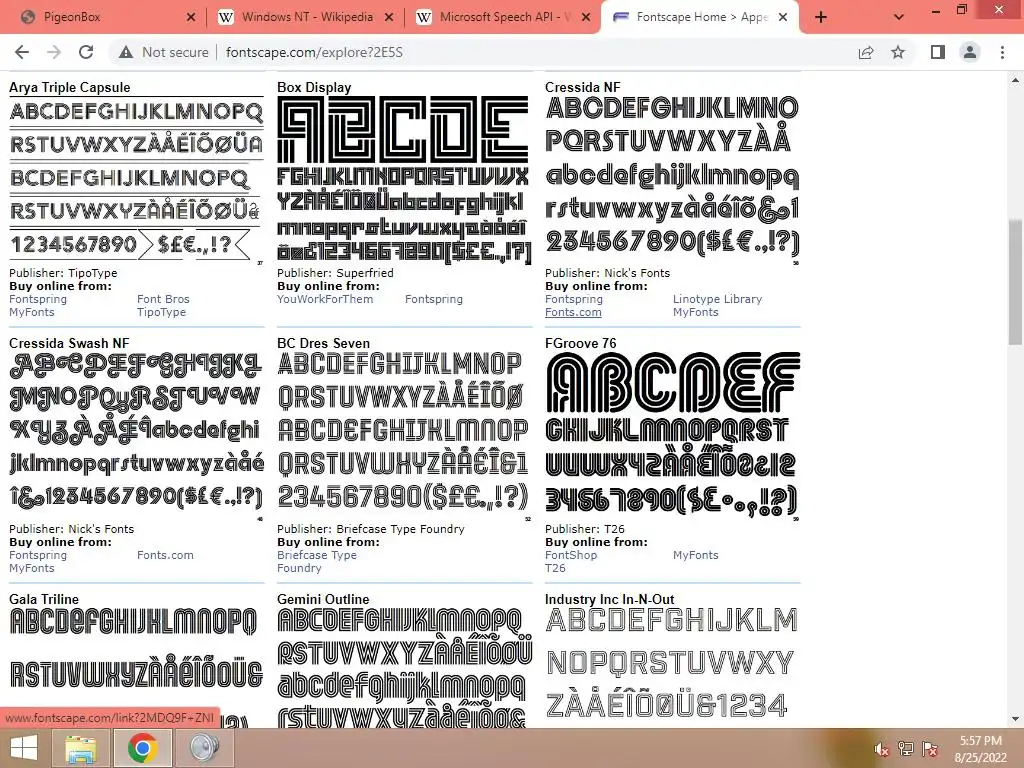Click the Cressida NF font sample
Viewport: 1024px width, 768px height.
(x=673, y=180)
